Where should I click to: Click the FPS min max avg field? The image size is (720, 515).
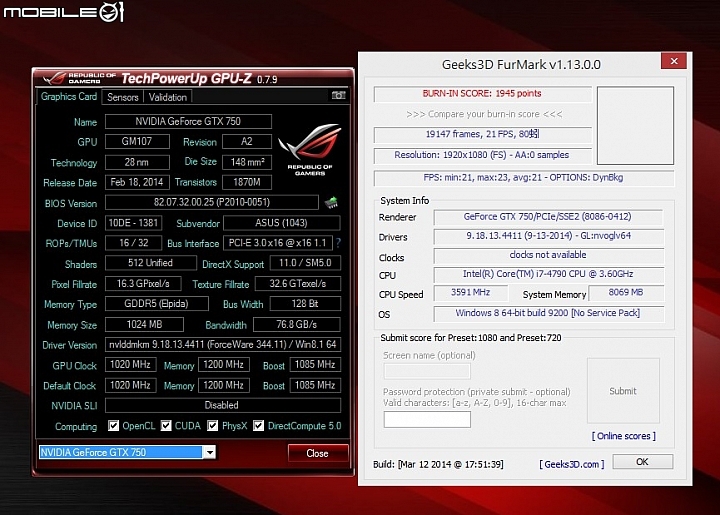524,178
